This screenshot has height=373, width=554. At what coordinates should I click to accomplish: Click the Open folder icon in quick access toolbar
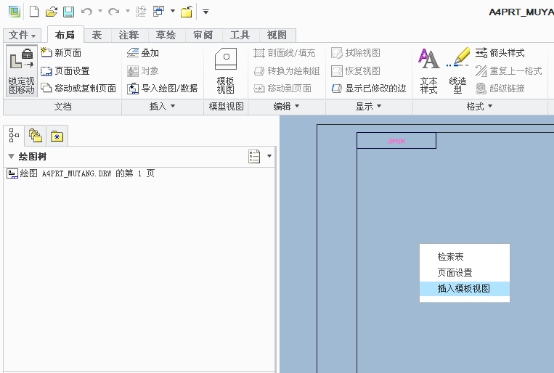point(52,11)
